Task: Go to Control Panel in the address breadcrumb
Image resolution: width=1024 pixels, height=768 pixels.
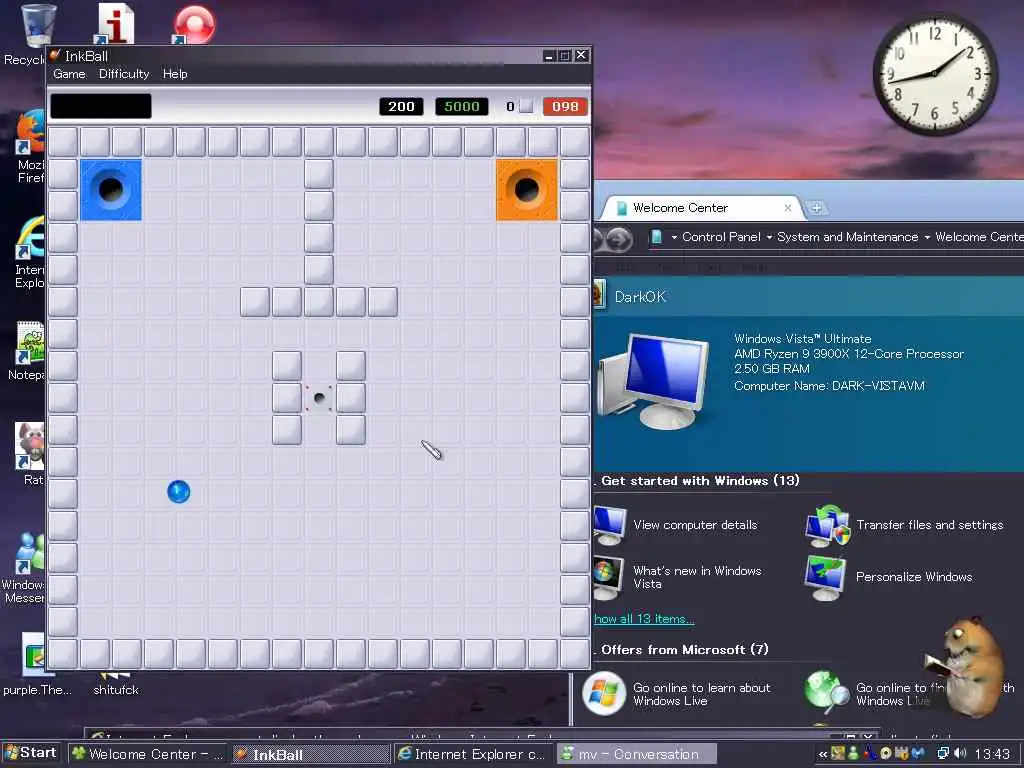Action: pos(721,237)
